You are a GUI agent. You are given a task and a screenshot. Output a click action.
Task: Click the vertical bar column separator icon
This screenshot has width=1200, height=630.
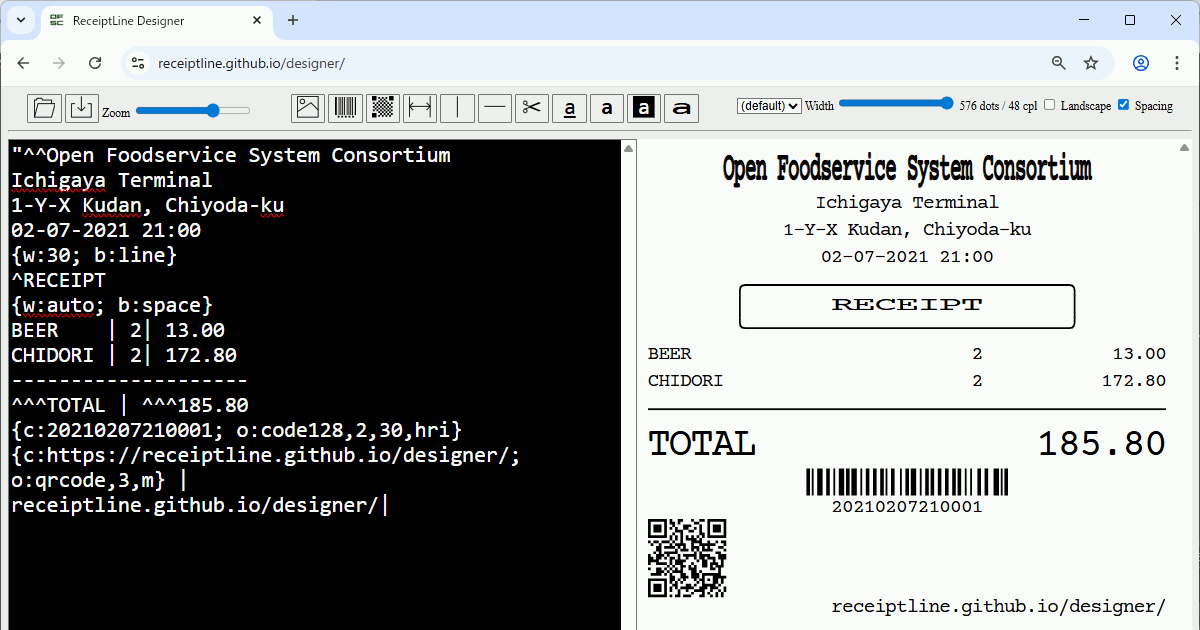pos(457,108)
